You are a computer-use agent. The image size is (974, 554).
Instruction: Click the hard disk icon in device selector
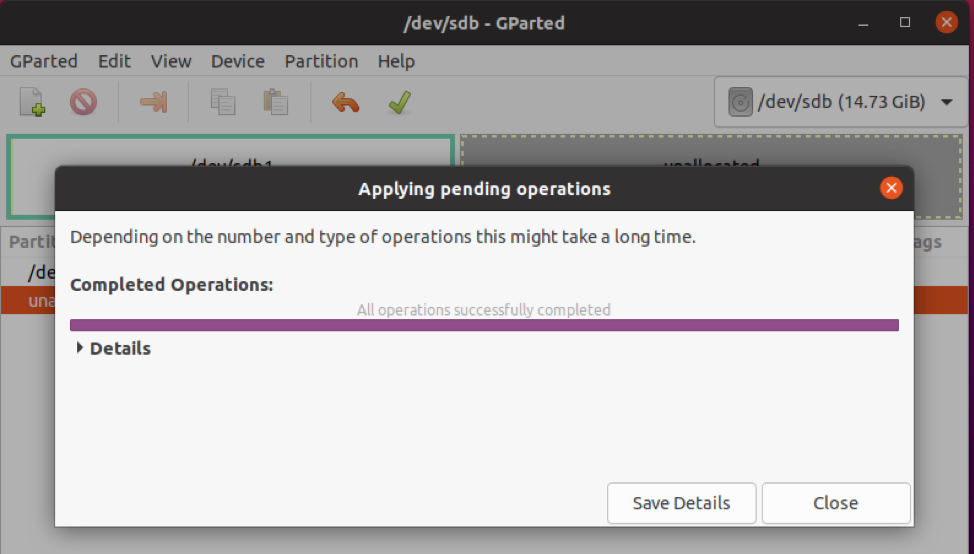pos(740,102)
